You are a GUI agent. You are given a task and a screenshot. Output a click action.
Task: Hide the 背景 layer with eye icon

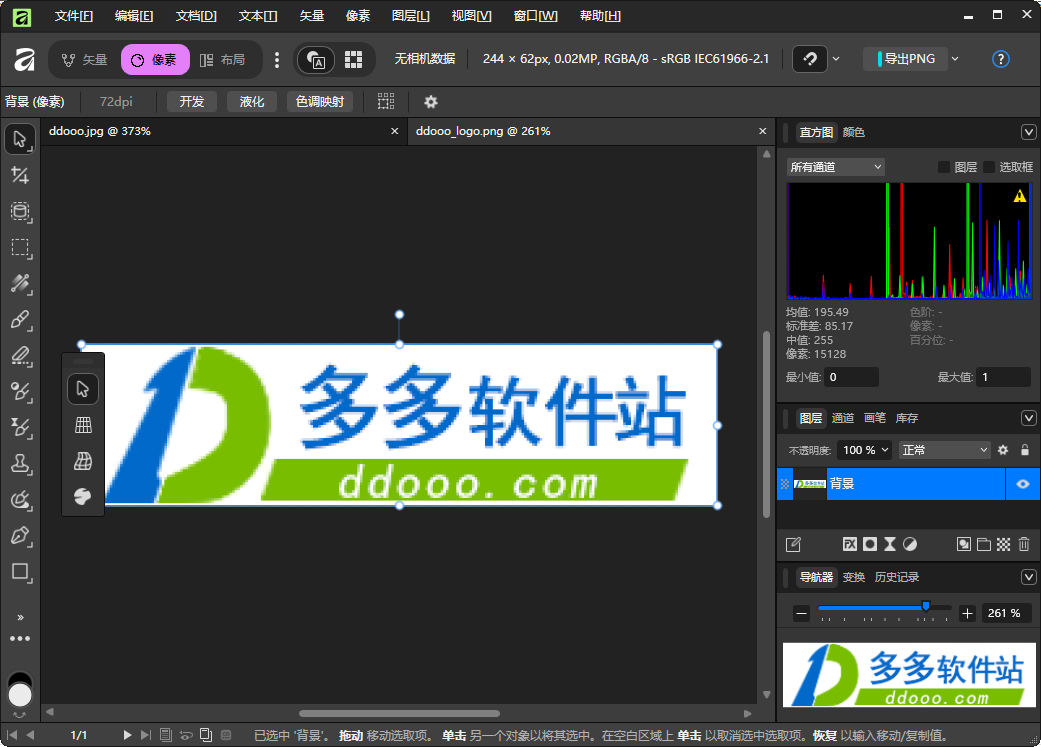coord(1023,484)
